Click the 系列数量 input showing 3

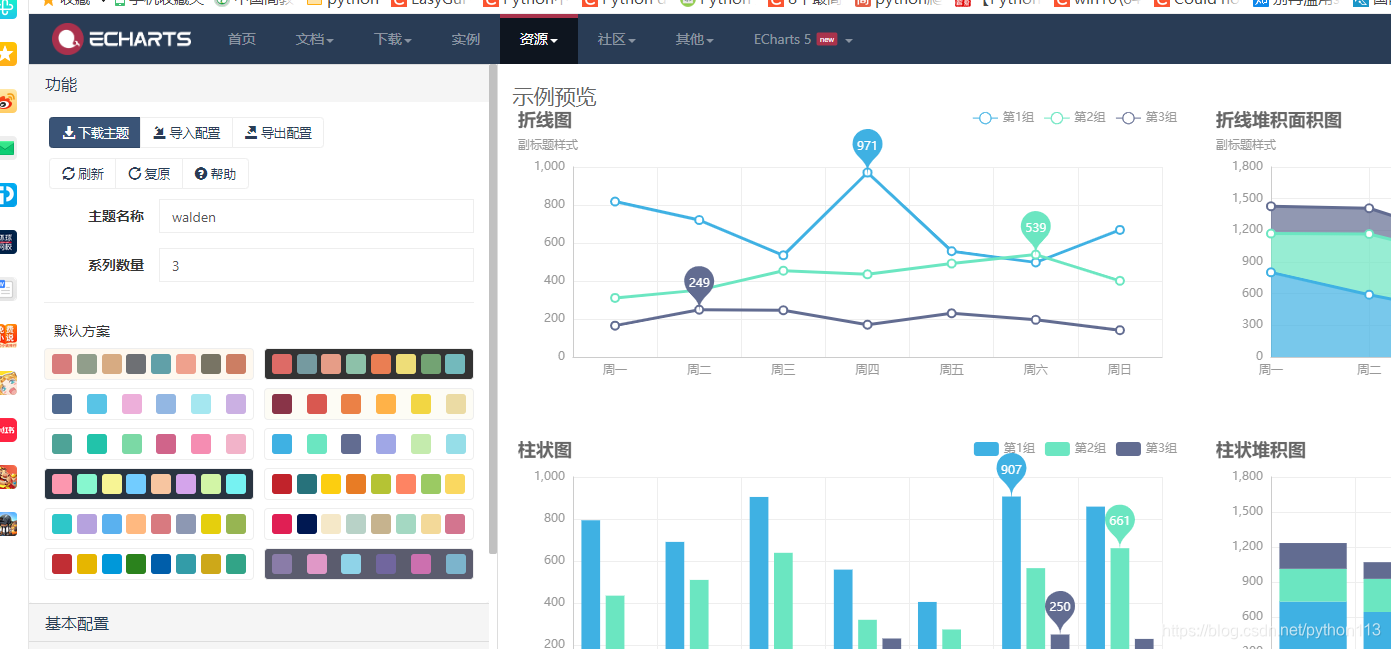pos(316,266)
